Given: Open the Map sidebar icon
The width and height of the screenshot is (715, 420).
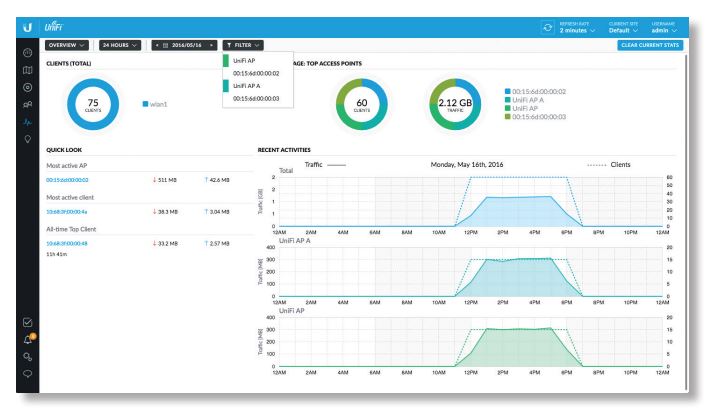Looking at the screenshot, I should (x=27, y=70).
